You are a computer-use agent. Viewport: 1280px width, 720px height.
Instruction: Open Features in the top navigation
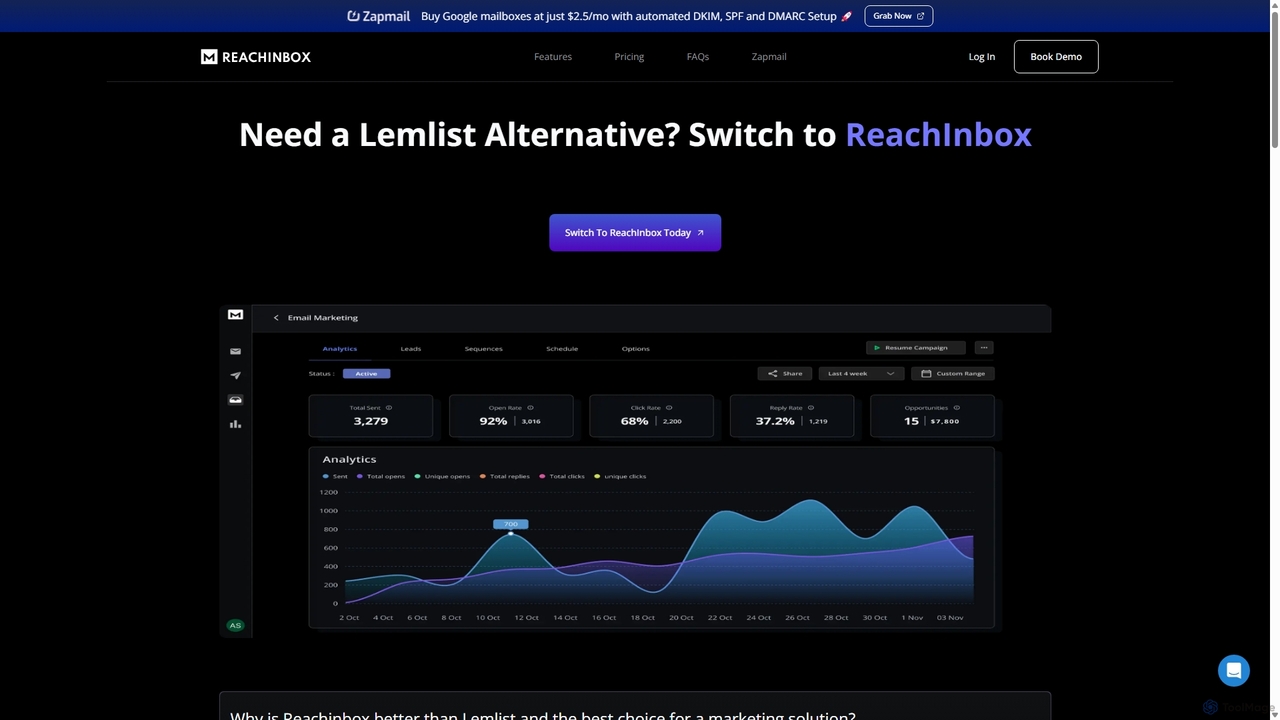tap(553, 57)
